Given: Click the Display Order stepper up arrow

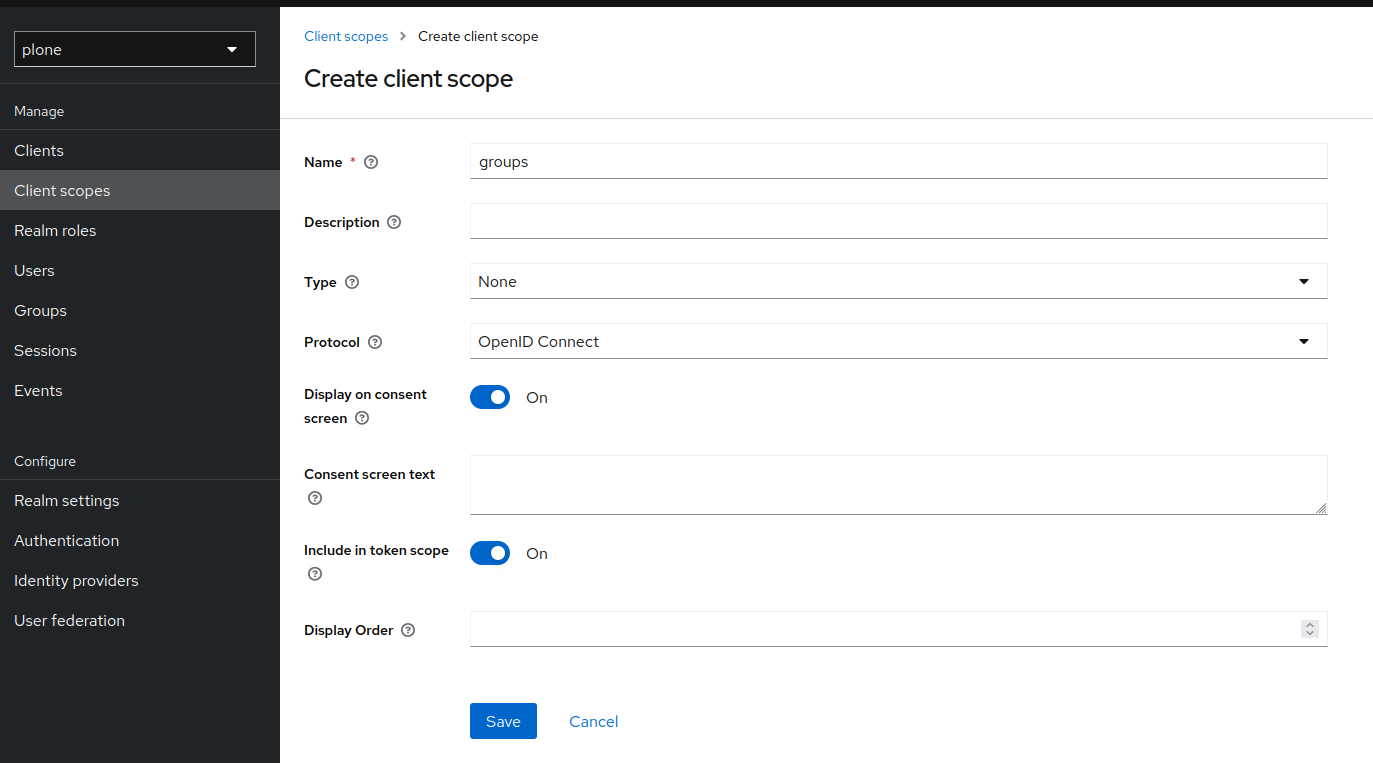Looking at the screenshot, I should click(1310, 625).
